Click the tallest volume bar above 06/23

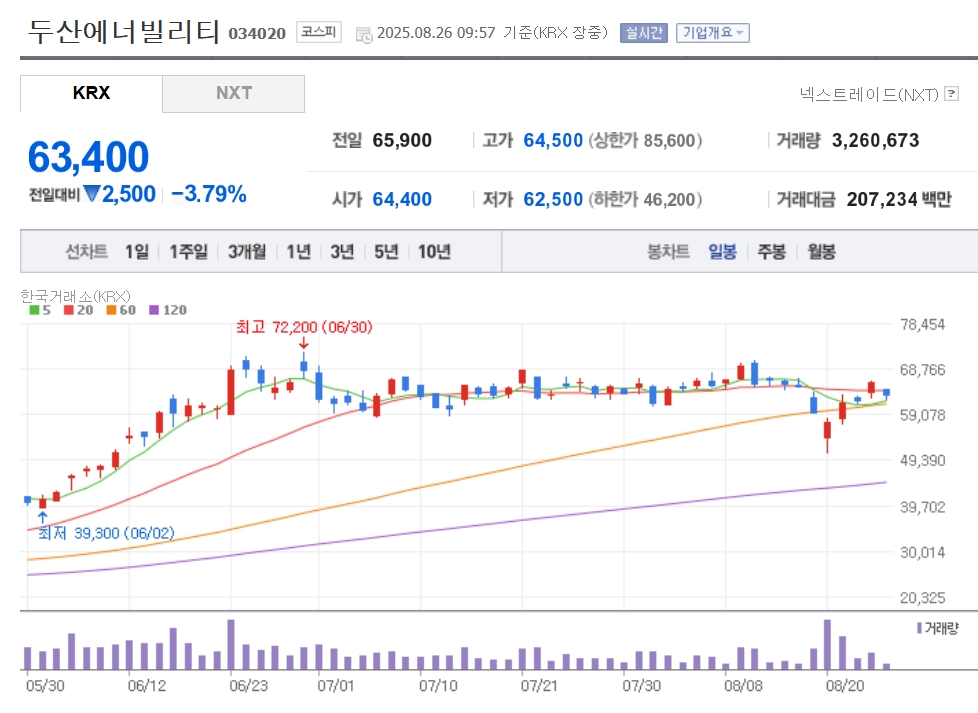[231, 644]
